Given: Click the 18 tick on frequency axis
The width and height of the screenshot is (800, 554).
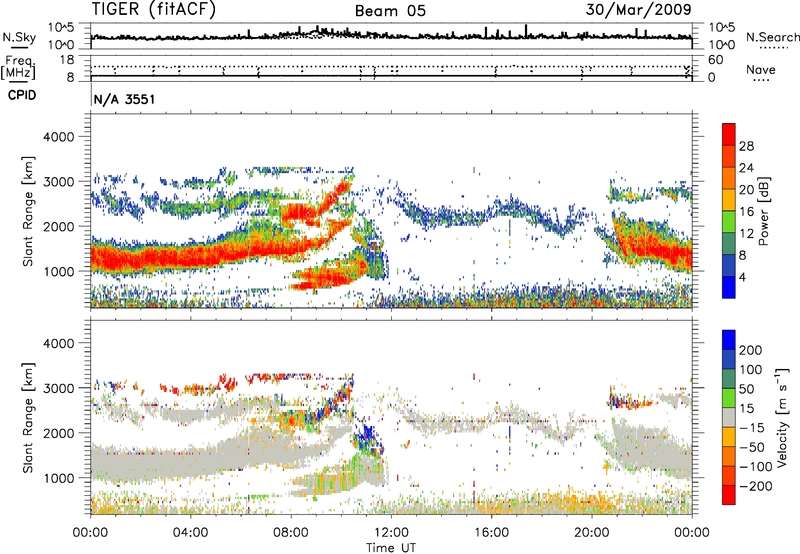Looking at the screenshot, I should [x=67, y=60].
